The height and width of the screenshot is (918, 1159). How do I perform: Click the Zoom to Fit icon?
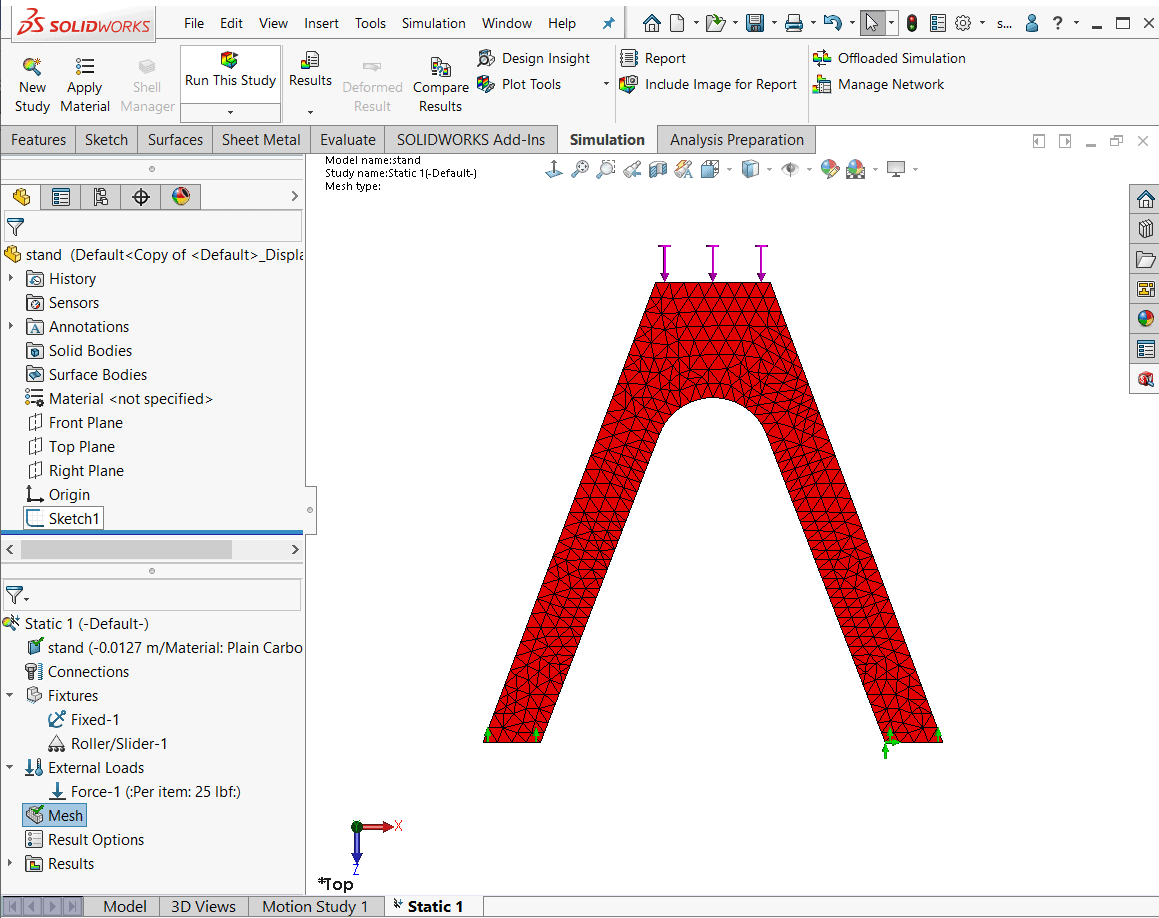click(580, 170)
